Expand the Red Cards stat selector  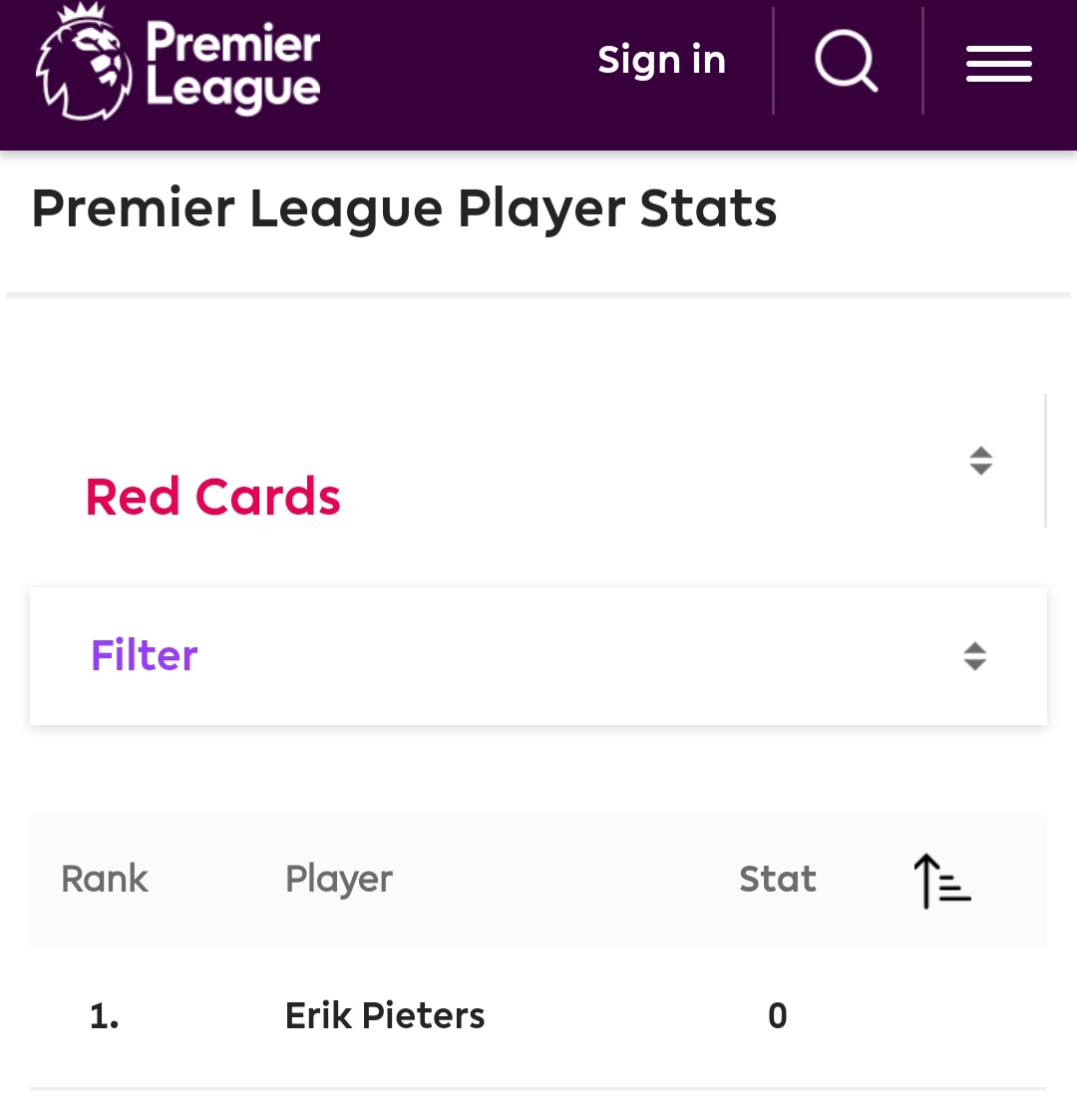pos(213,497)
